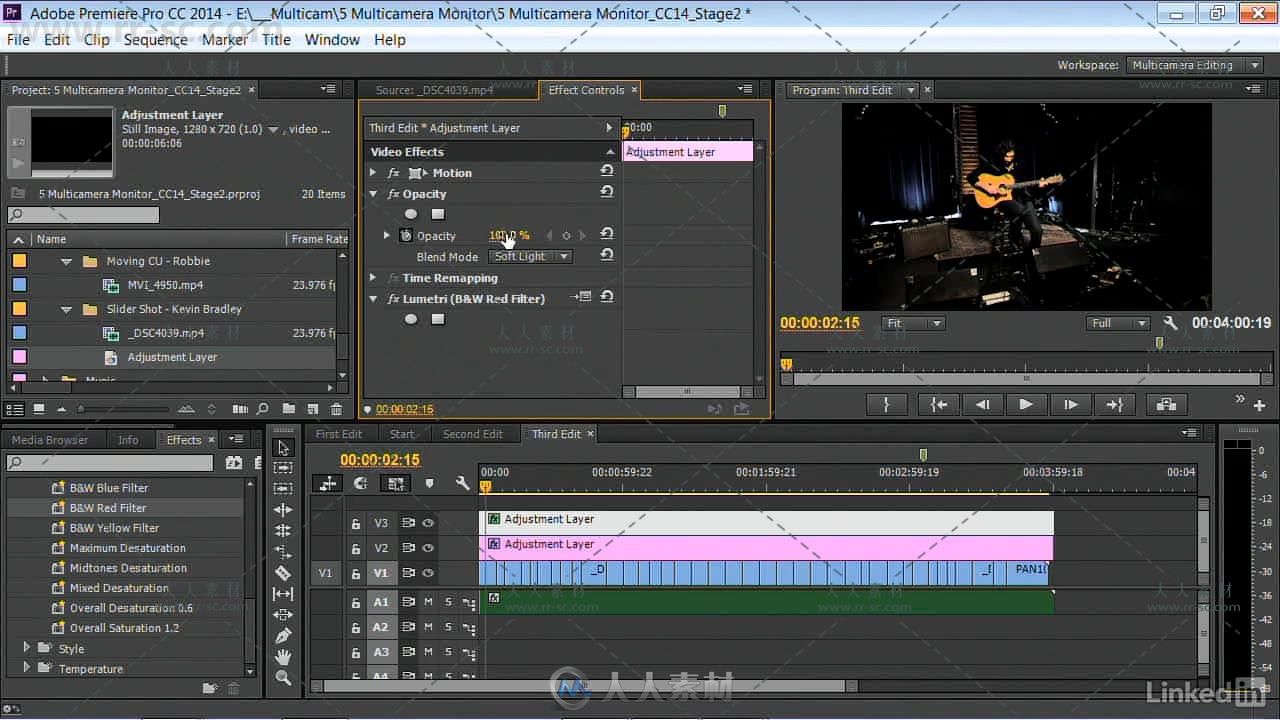This screenshot has height=720, width=1280.
Task: Switch to Source _DSC4039.mp4 tab
Action: (435, 90)
